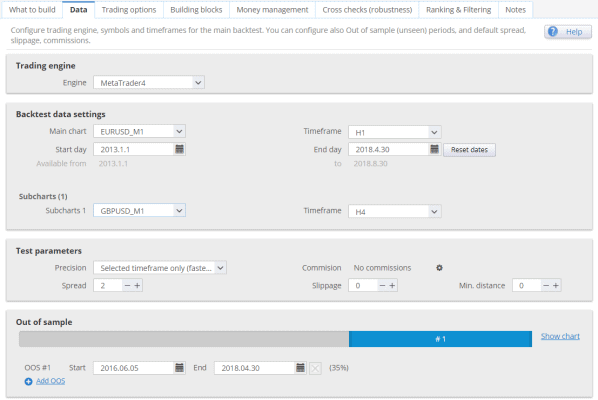The width and height of the screenshot is (598, 400).
Task: Switch to the Trading options tab
Action: [129, 10]
